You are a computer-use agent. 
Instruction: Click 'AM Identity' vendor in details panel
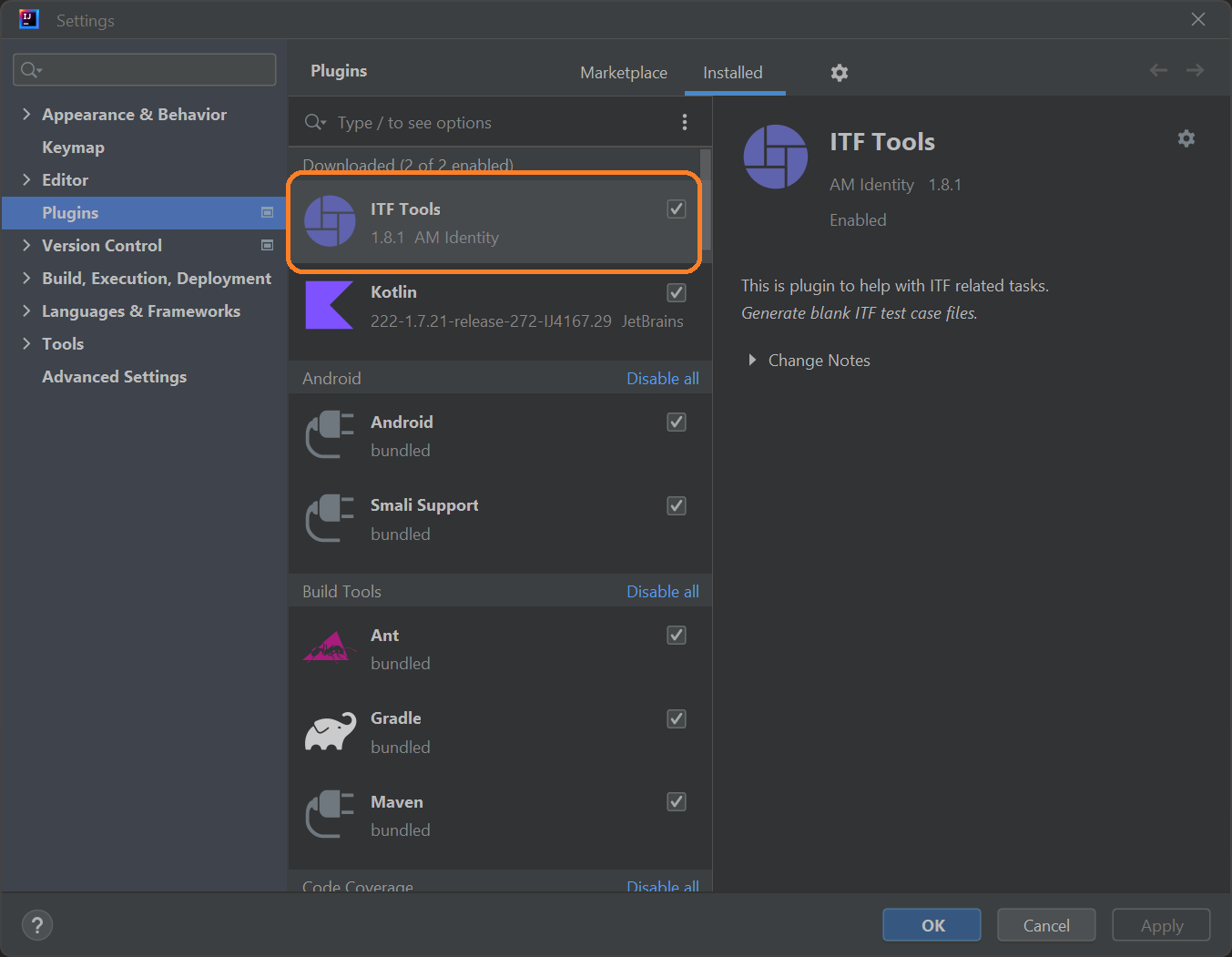click(x=871, y=185)
